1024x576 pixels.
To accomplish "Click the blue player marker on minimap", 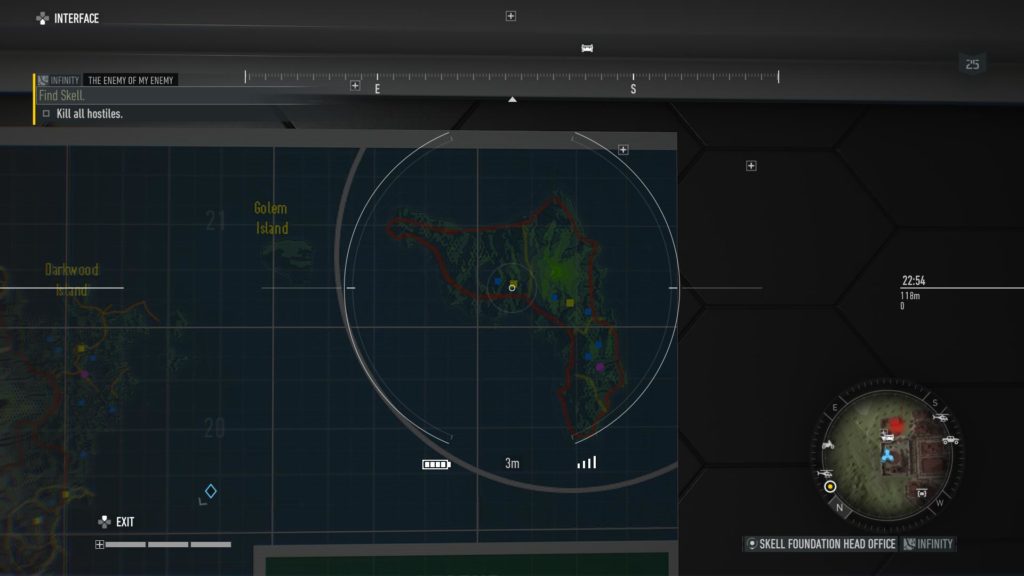I will (887, 456).
